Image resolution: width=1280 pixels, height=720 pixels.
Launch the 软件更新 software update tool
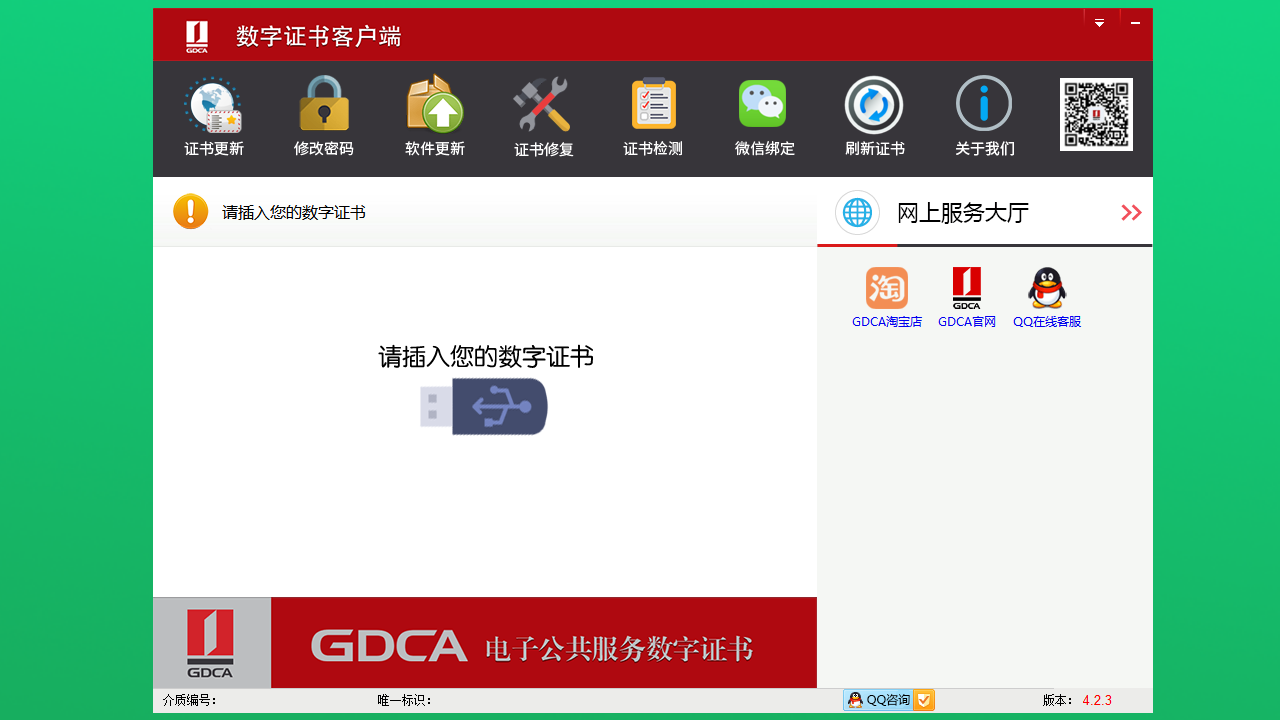click(433, 115)
